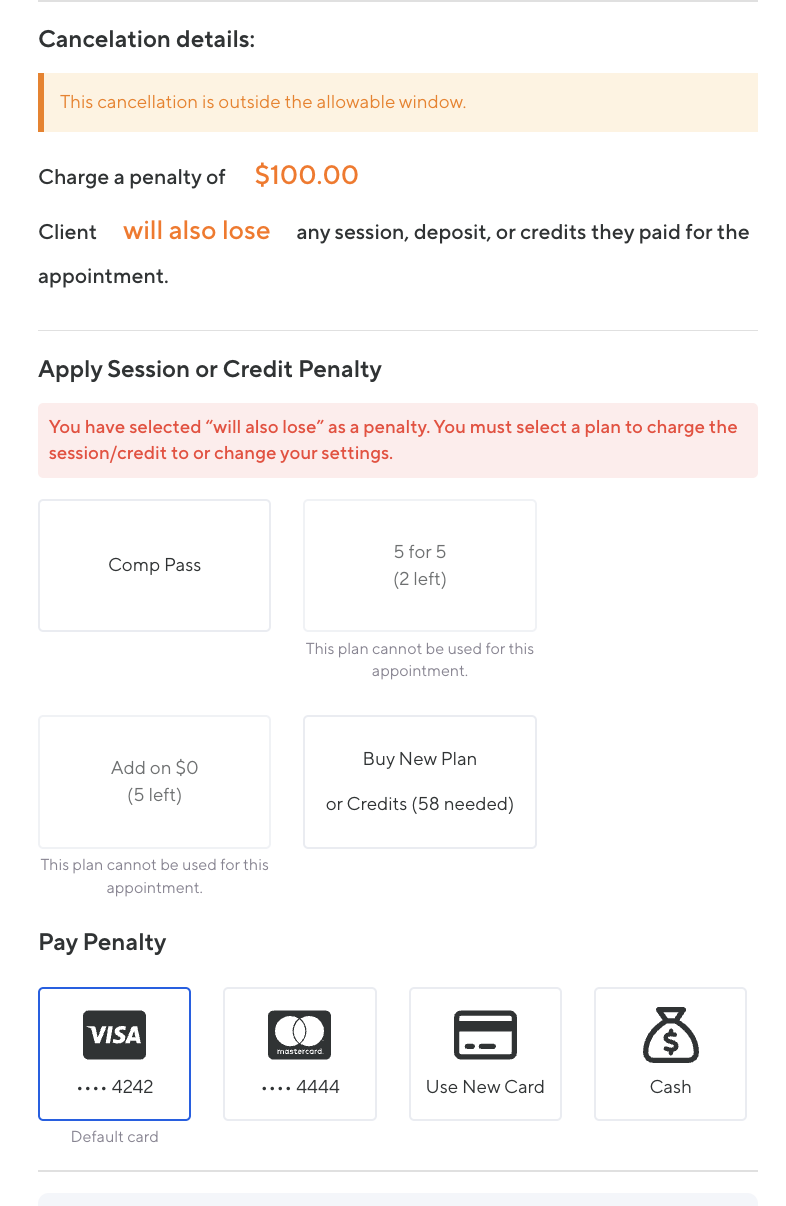Screen dimensions: 786x1206
Task: Click the "Cancelation details:" heading
Action: point(147,40)
